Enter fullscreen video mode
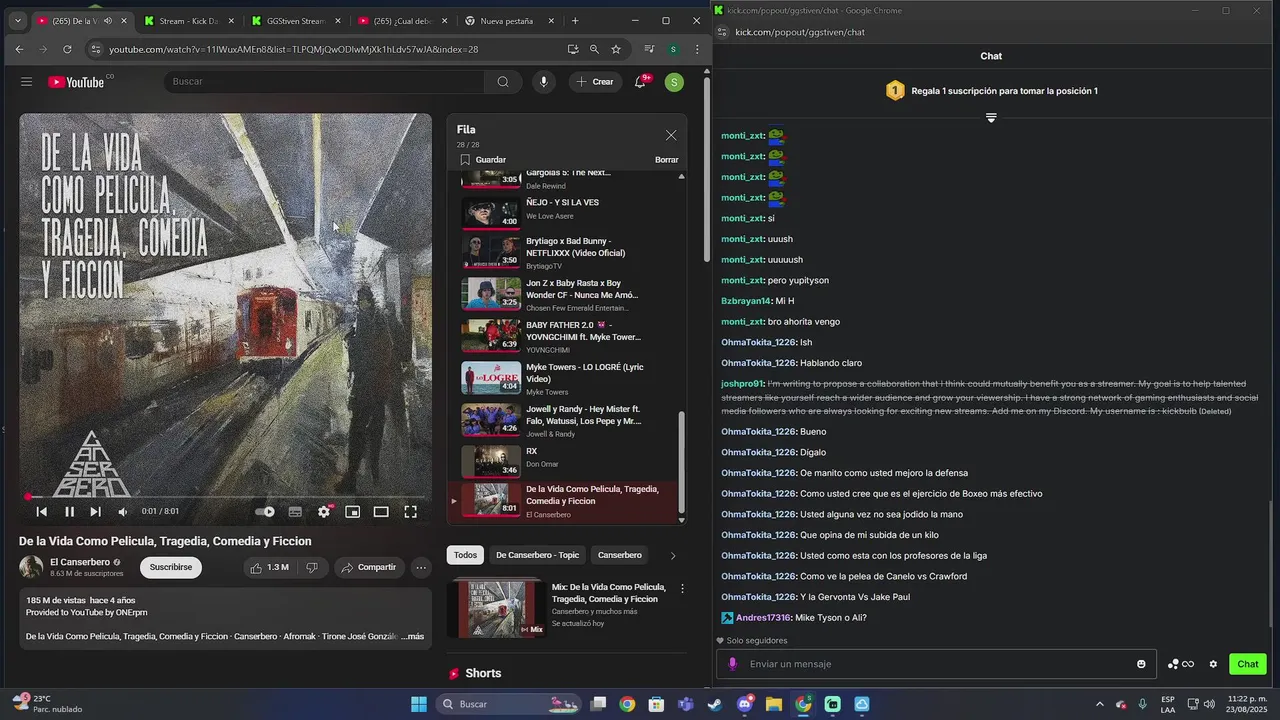 pos(410,512)
